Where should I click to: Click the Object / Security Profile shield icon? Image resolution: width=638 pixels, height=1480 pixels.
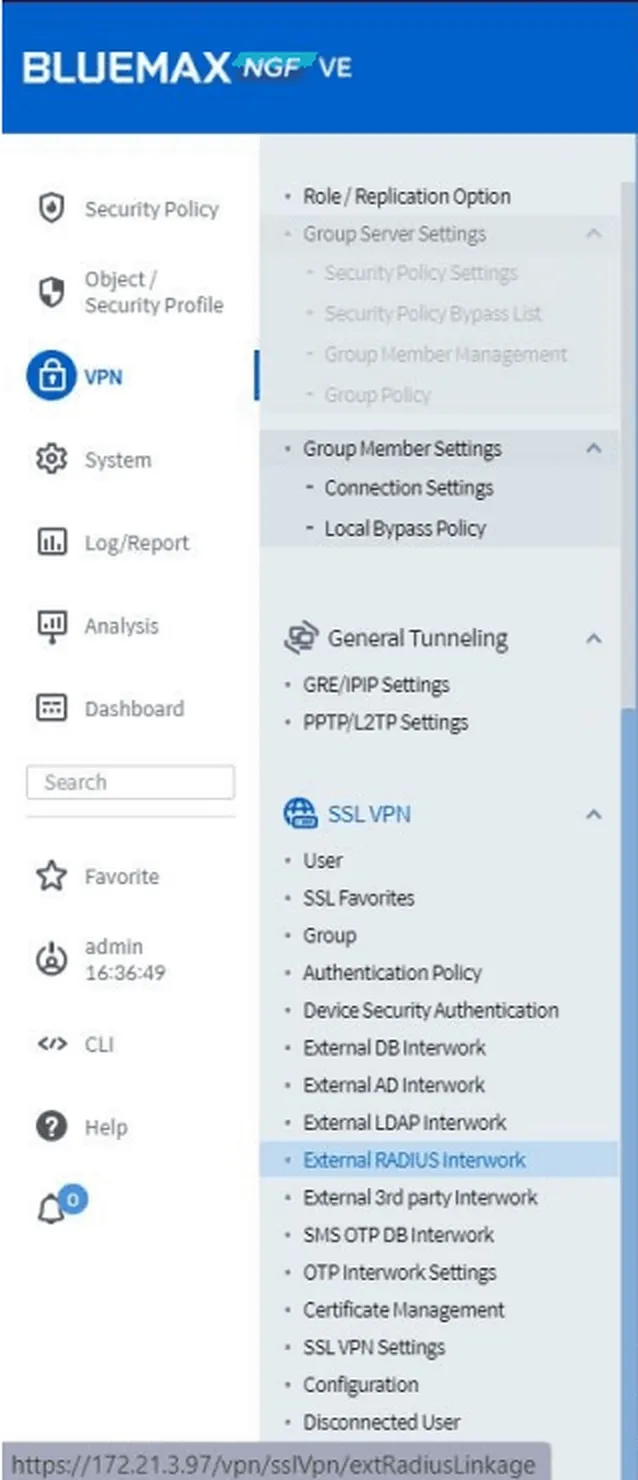51,292
